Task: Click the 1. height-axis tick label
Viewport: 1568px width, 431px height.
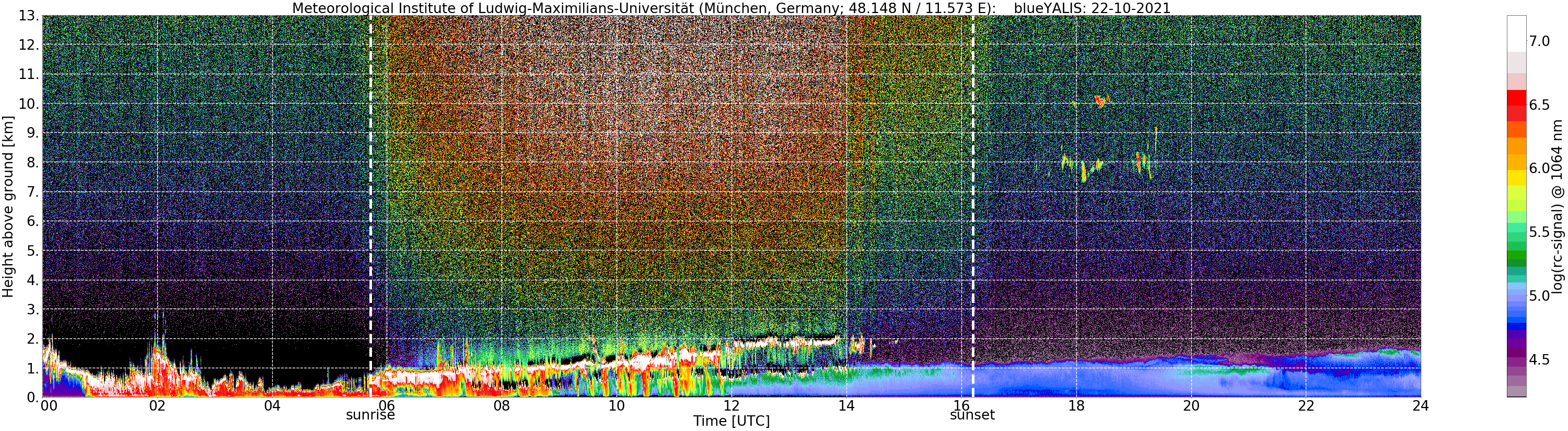Action: pos(33,368)
